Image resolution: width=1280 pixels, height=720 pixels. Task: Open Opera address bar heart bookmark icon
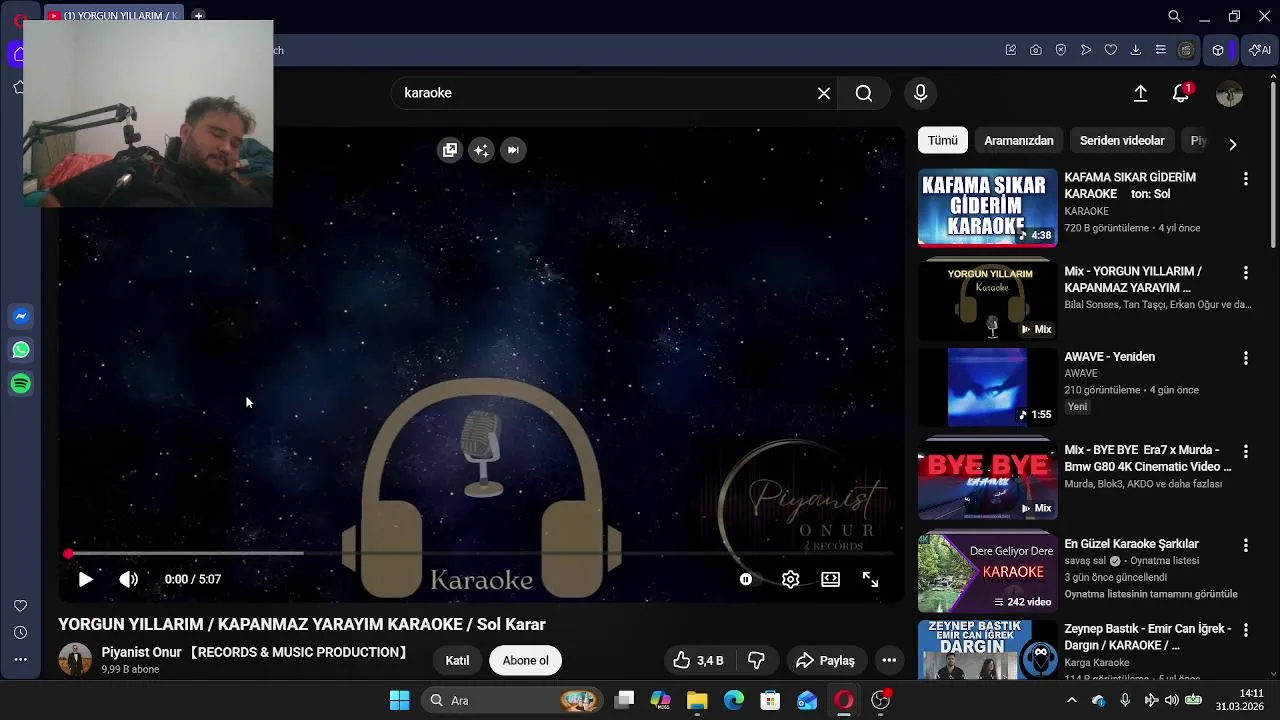pyautogui.click(x=1110, y=50)
